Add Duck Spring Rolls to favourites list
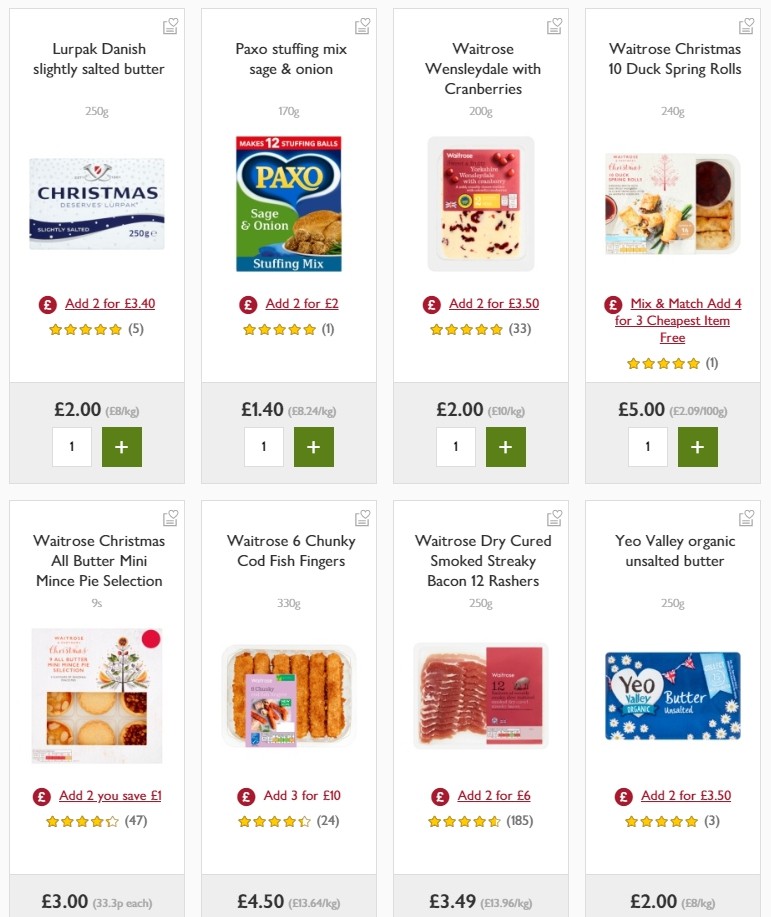771x917 pixels. pos(746,26)
